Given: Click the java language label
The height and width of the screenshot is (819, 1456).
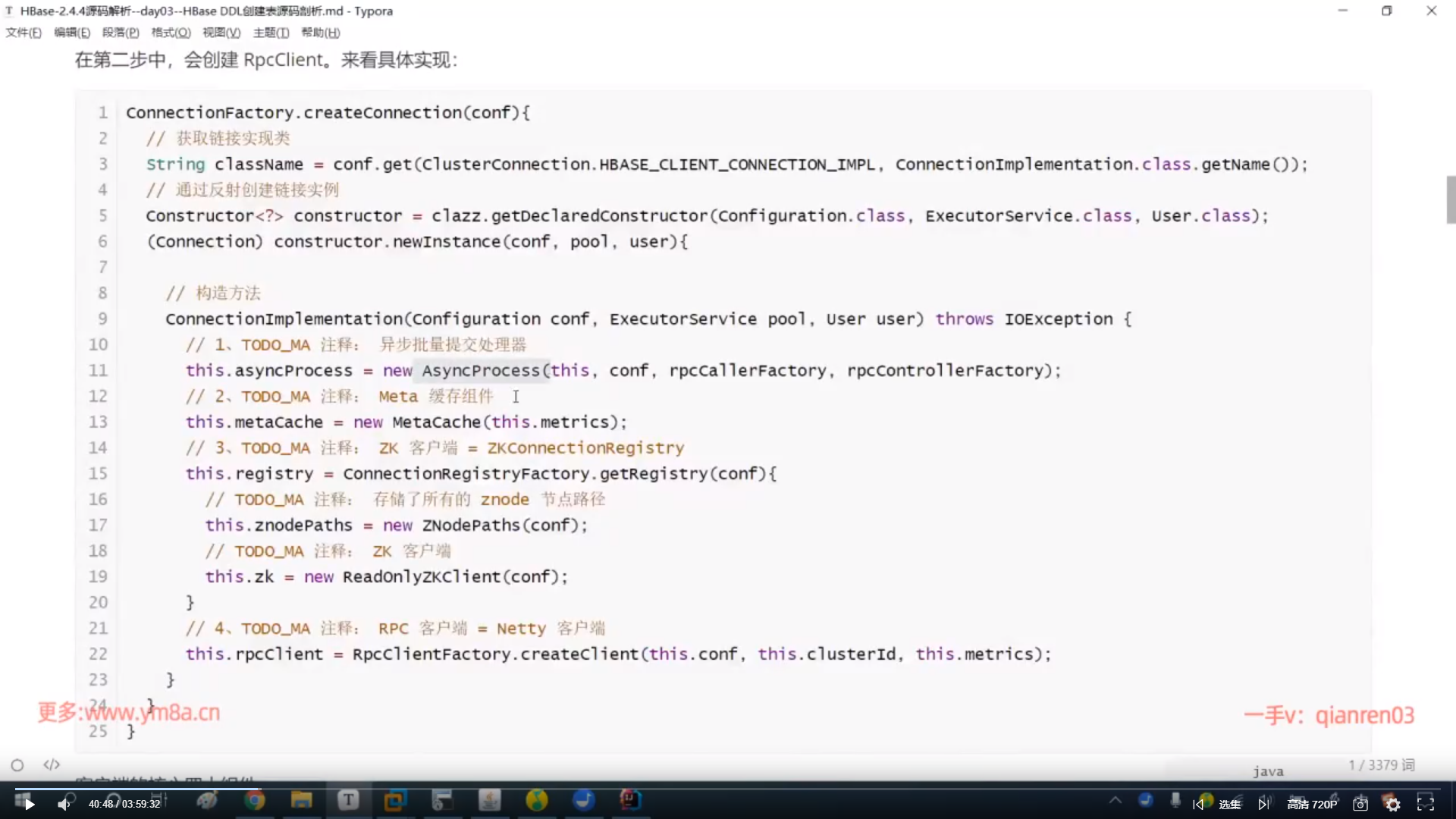Looking at the screenshot, I should (1268, 771).
